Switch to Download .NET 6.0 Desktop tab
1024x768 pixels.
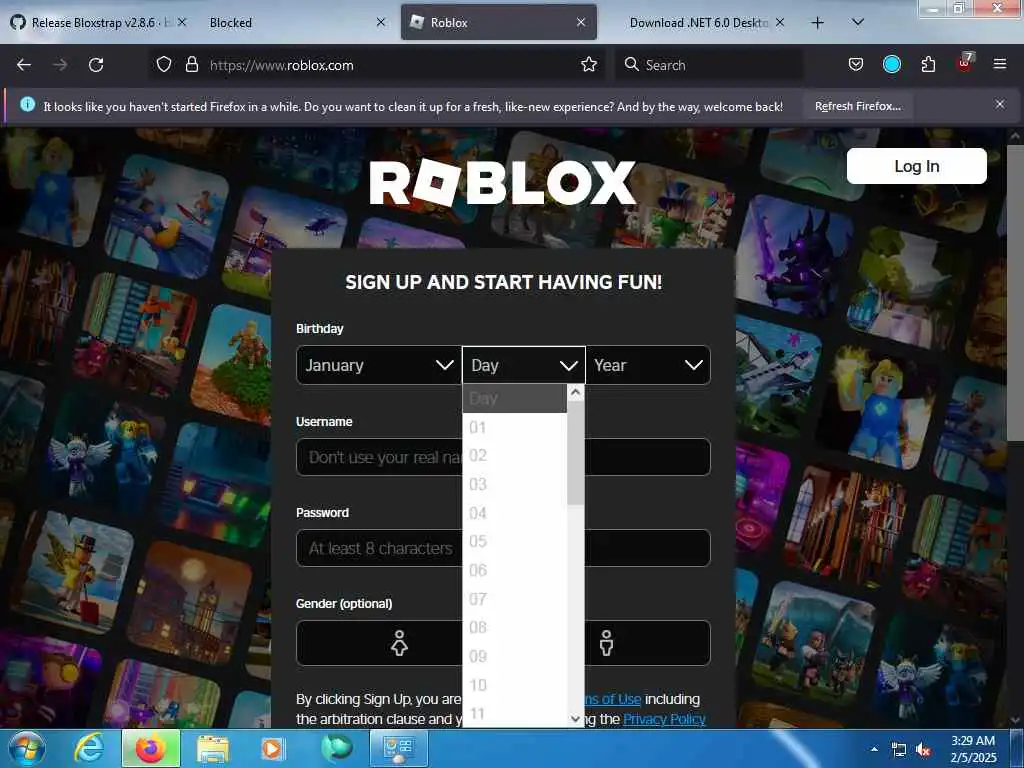(x=699, y=23)
